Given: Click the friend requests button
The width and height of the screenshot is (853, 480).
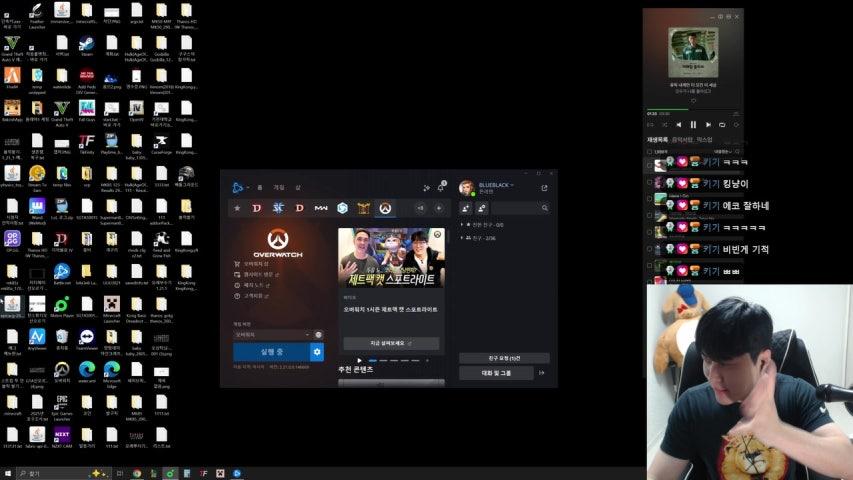Looking at the screenshot, I should coord(504,358).
